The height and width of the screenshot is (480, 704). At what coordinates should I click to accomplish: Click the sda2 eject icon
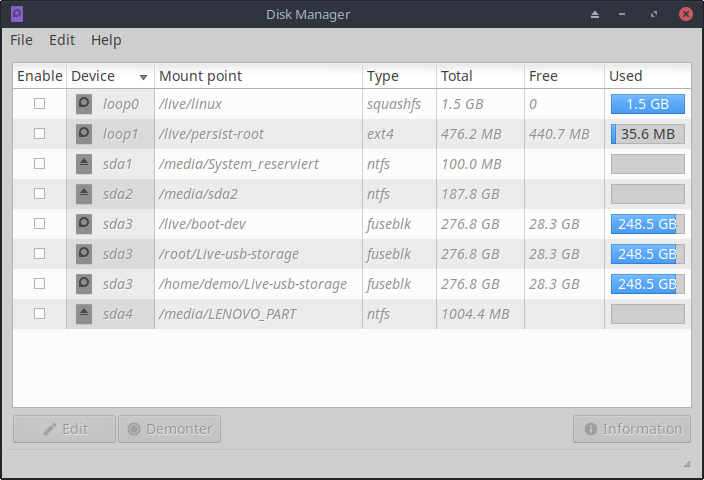(x=84, y=193)
